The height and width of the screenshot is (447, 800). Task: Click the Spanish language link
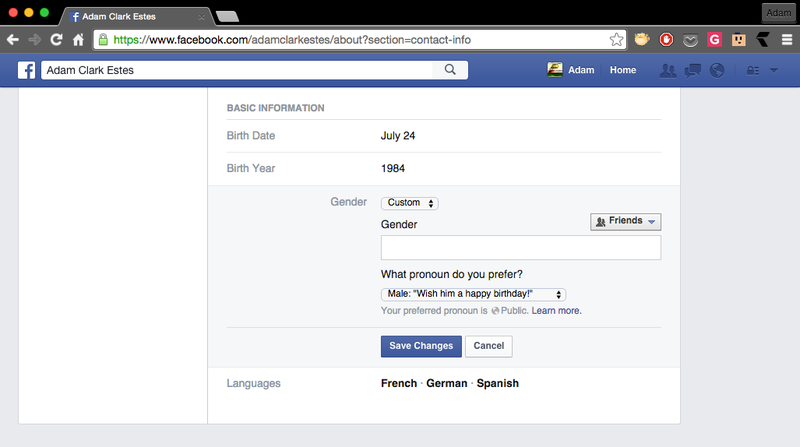(497, 383)
